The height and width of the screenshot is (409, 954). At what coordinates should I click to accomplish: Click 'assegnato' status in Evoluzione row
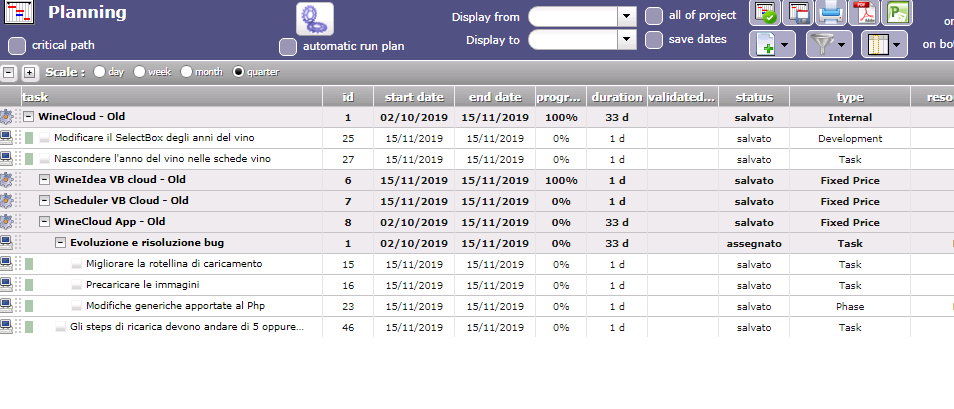pyautogui.click(x=754, y=243)
